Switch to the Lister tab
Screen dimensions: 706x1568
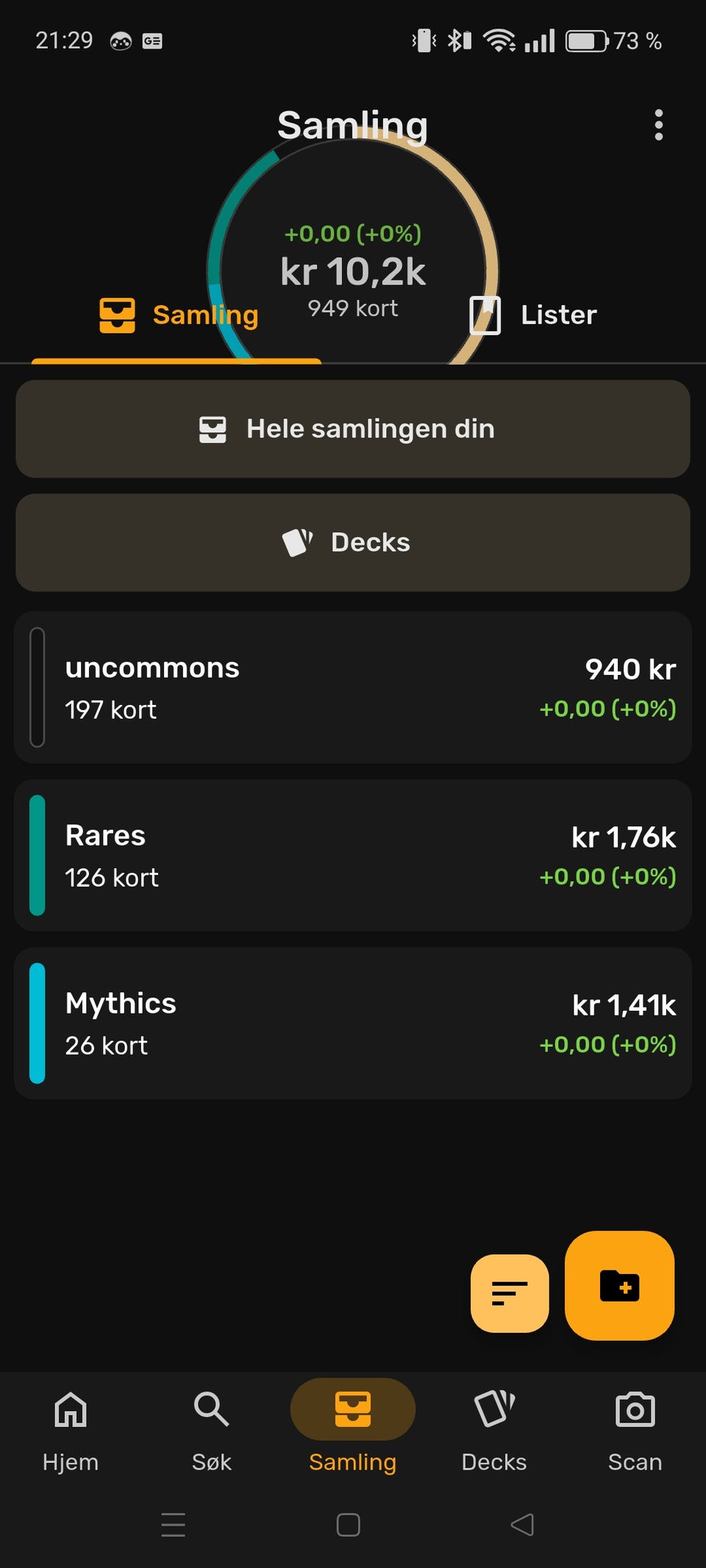tap(534, 315)
